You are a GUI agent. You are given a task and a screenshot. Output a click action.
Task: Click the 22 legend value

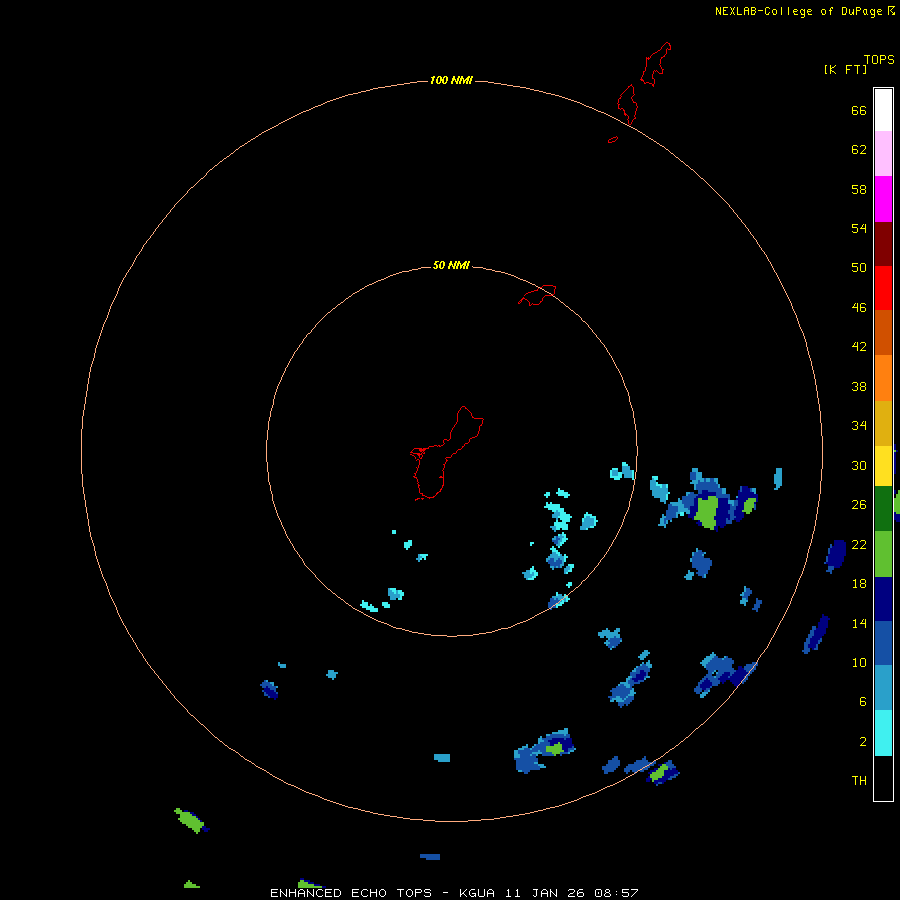click(x=859, y=544)
